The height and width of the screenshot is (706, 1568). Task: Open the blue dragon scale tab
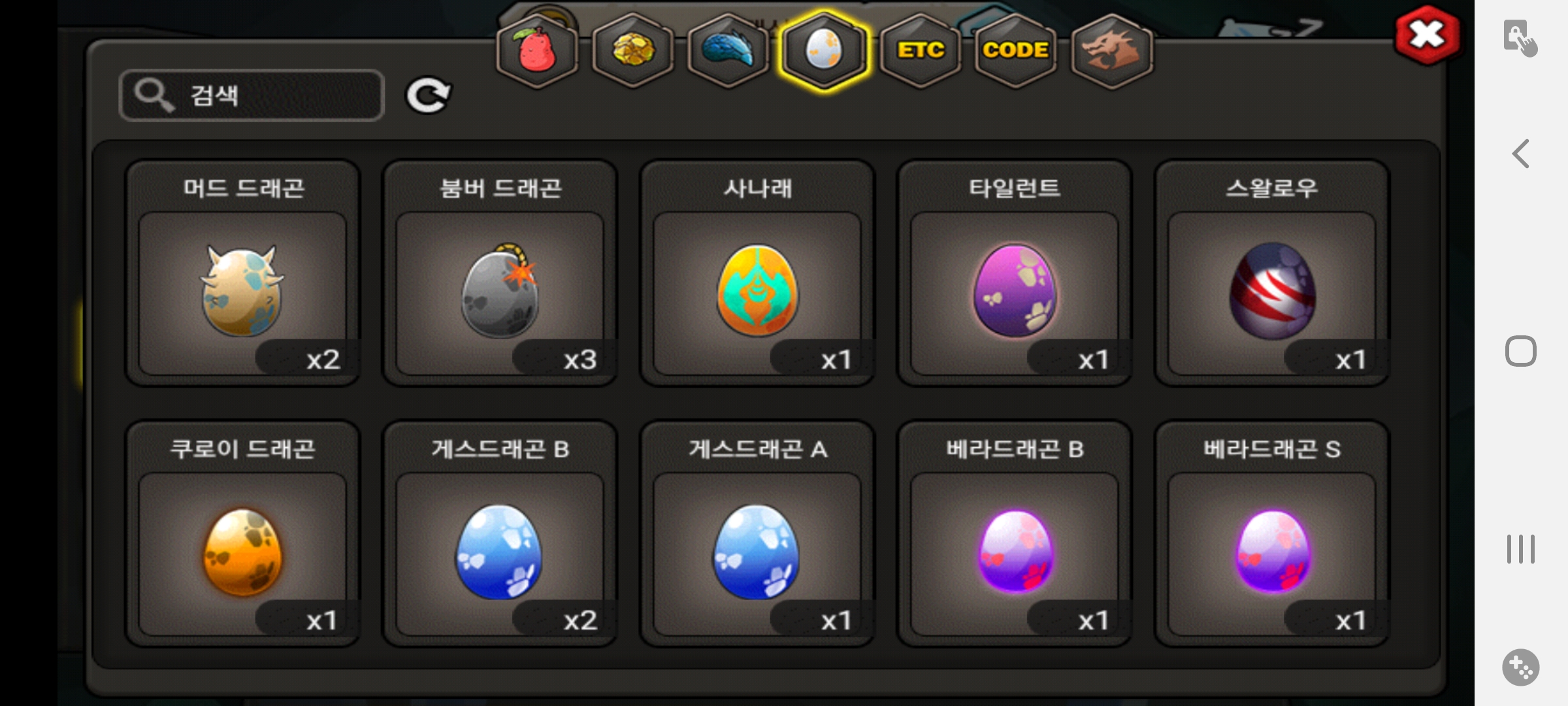[x=728, y=51]
